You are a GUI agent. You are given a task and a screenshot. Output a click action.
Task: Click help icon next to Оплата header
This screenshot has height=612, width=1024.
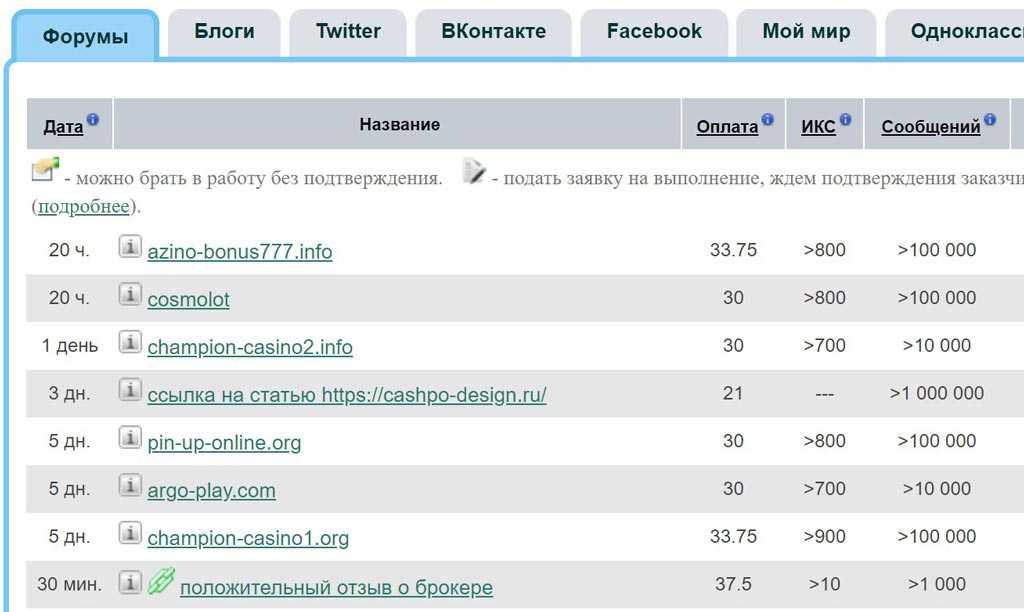(x=767, y=120)
